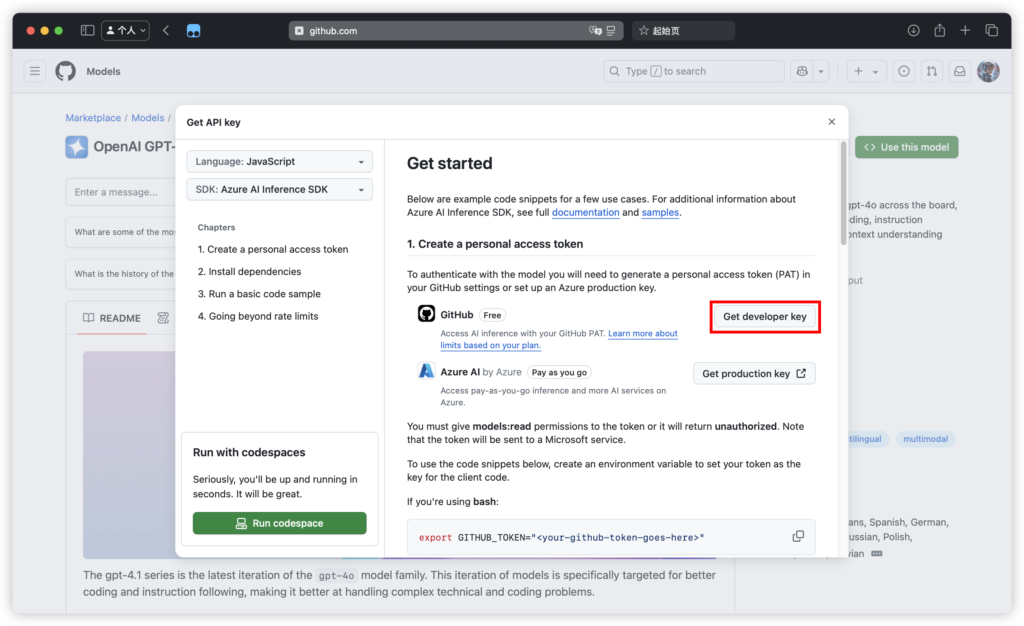This screenshot has width=1024, height=626.
Task: Toggle the Safari sidebar icon
Action: [87, 30]
